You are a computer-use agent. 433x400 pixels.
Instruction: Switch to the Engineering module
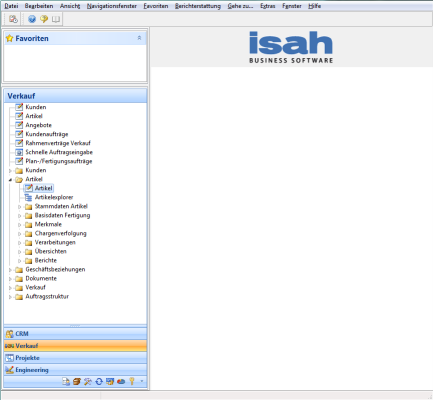pos(75,370)
